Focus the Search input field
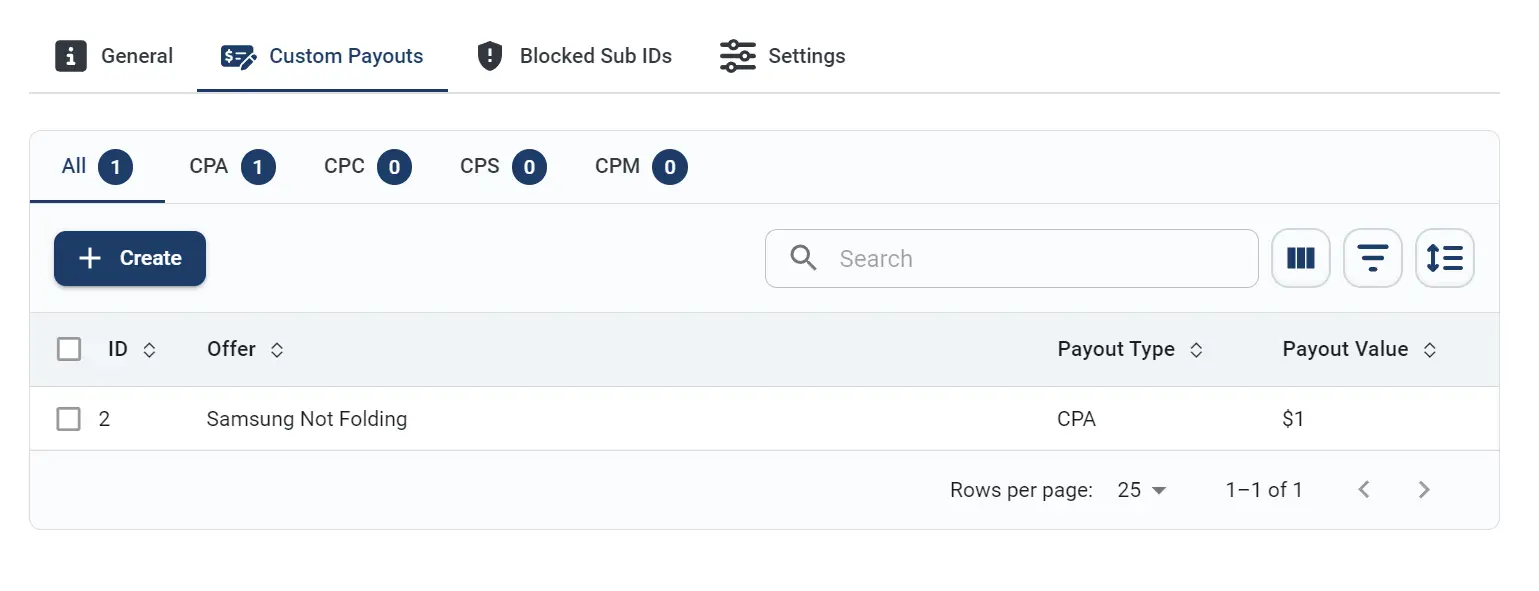 tap(1011, 259)
